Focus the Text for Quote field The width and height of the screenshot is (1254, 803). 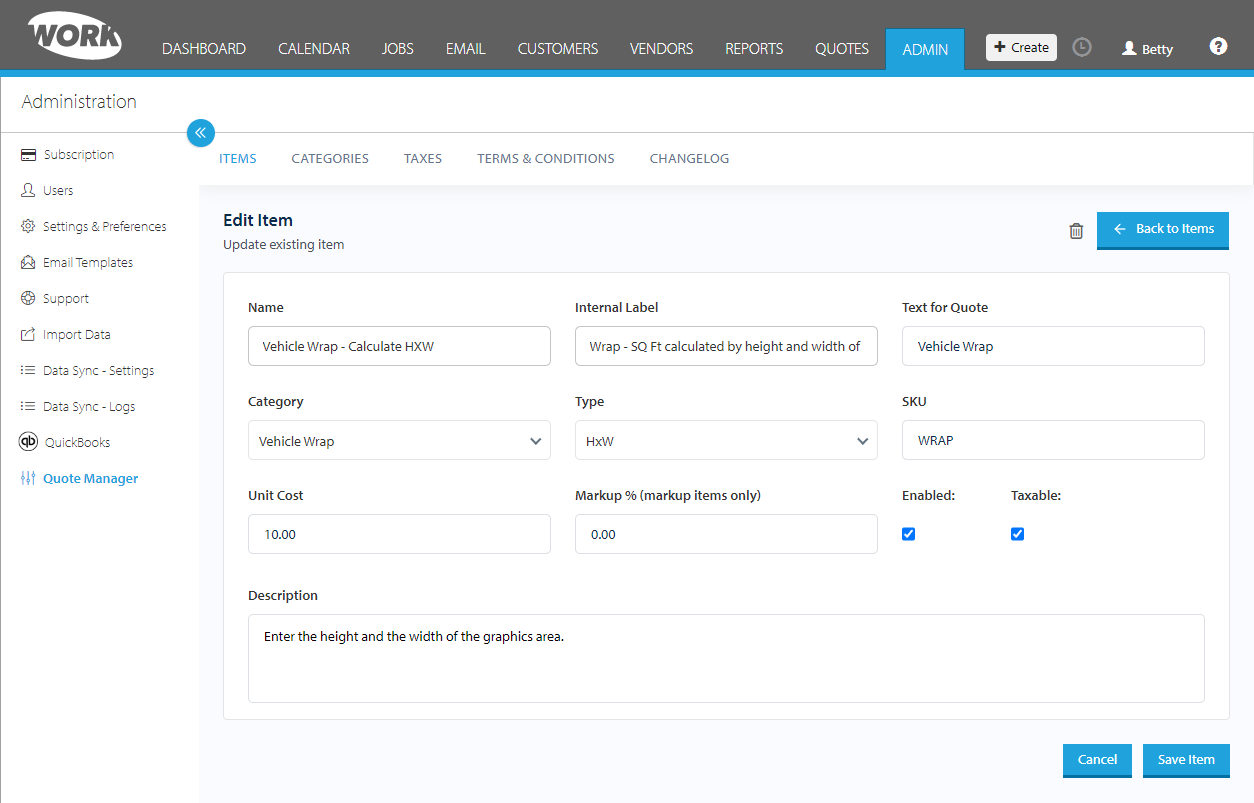click(1053, 346)
